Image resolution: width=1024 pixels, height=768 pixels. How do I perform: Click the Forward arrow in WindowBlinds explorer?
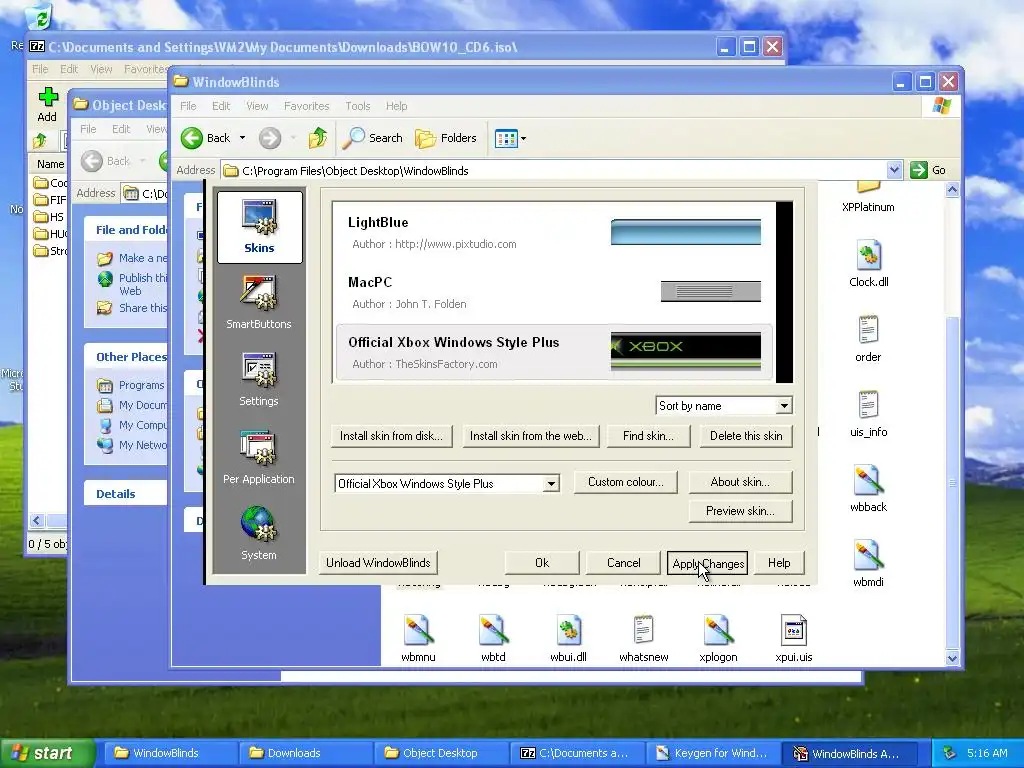[270, 138]
